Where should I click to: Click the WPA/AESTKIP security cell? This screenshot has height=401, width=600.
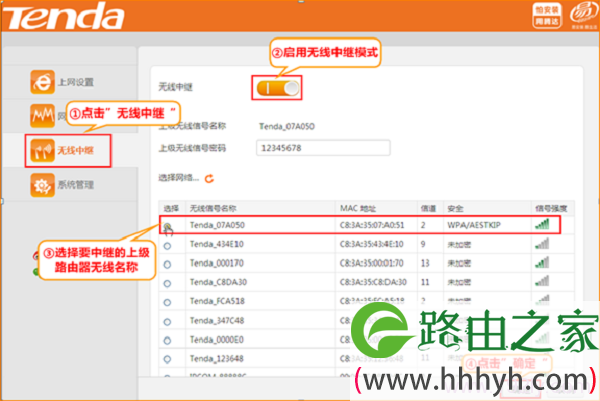[474, 225]
